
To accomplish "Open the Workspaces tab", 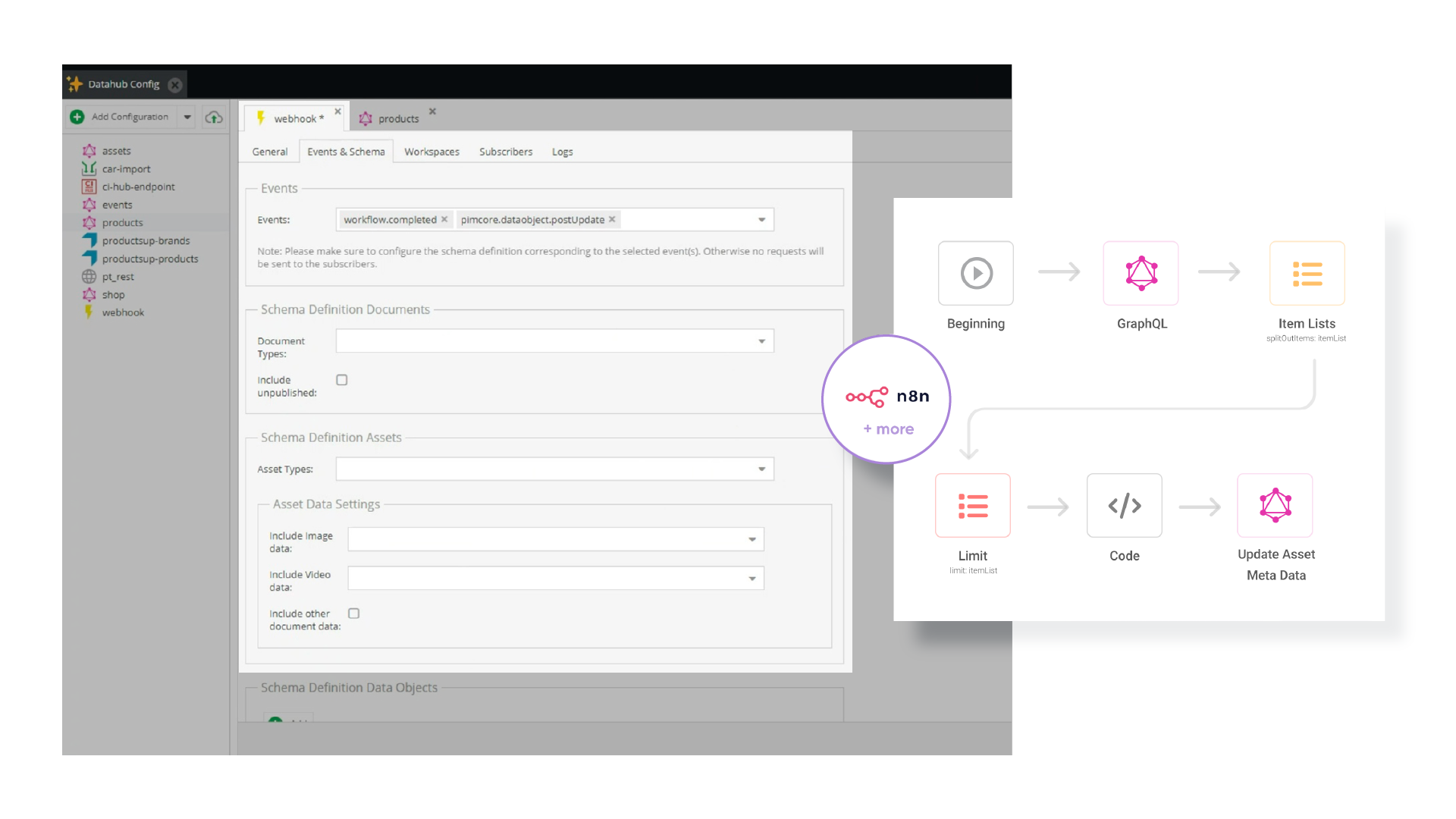I will pos(431,152).
